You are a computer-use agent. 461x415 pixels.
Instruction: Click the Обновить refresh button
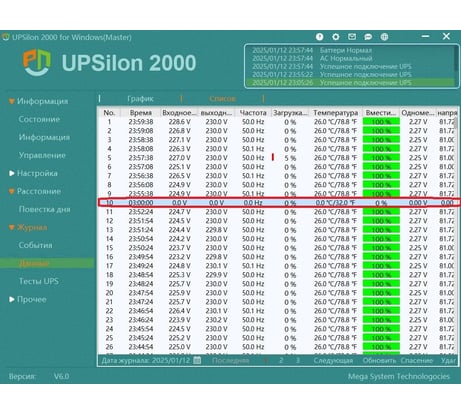tap(379, 360)
